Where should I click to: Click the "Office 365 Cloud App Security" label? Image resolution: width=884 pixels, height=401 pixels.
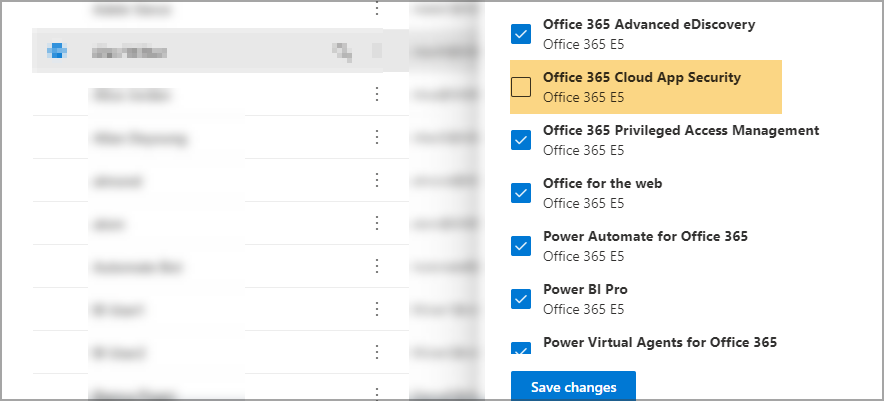(x=642, y=77)
